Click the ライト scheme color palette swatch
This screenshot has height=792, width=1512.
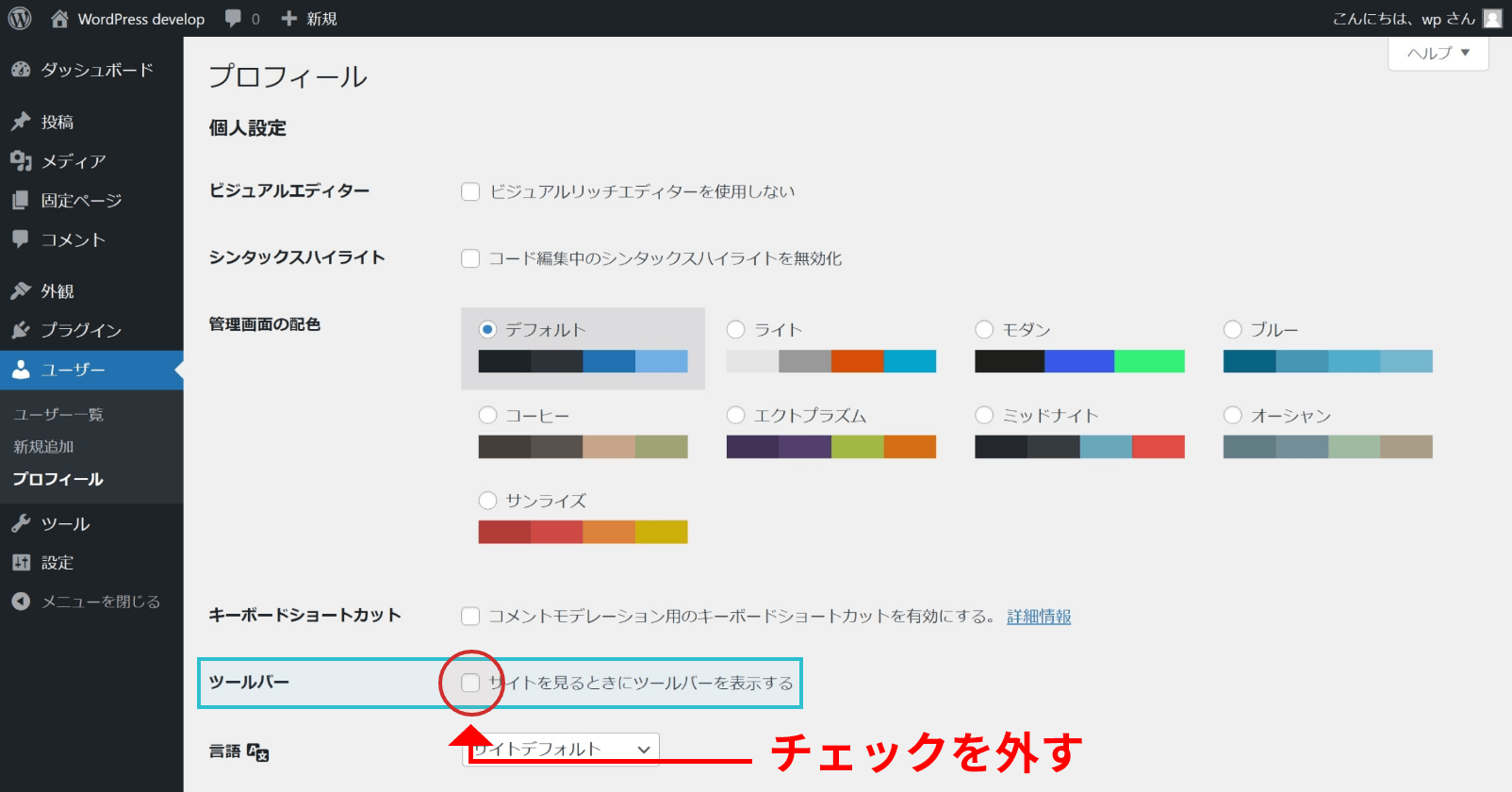pos(831,361)
